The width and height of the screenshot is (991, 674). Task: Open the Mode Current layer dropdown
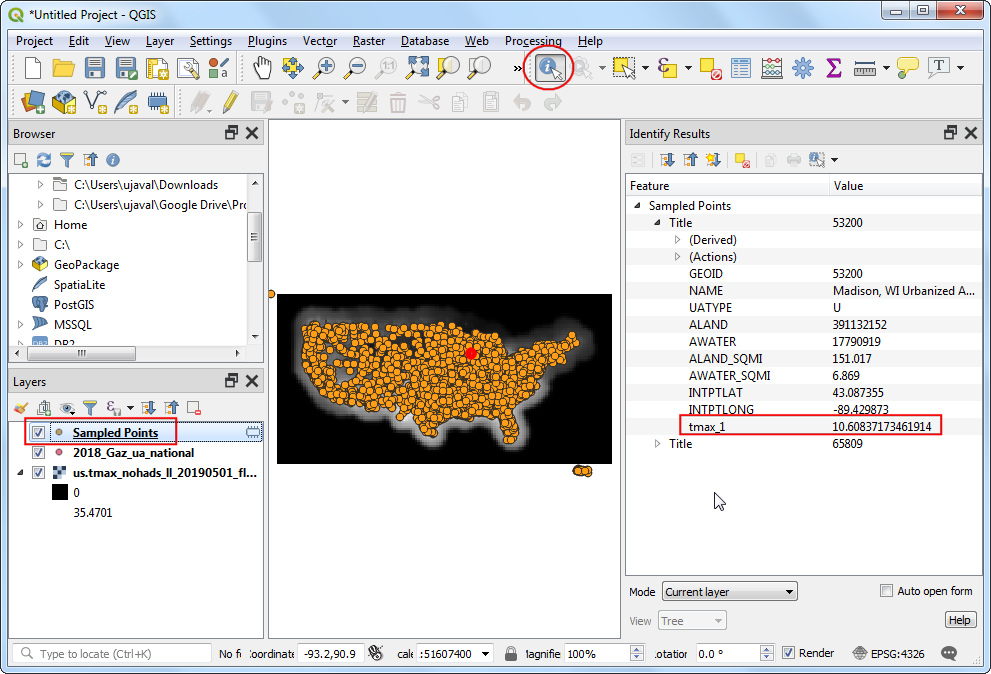(728, 592)
